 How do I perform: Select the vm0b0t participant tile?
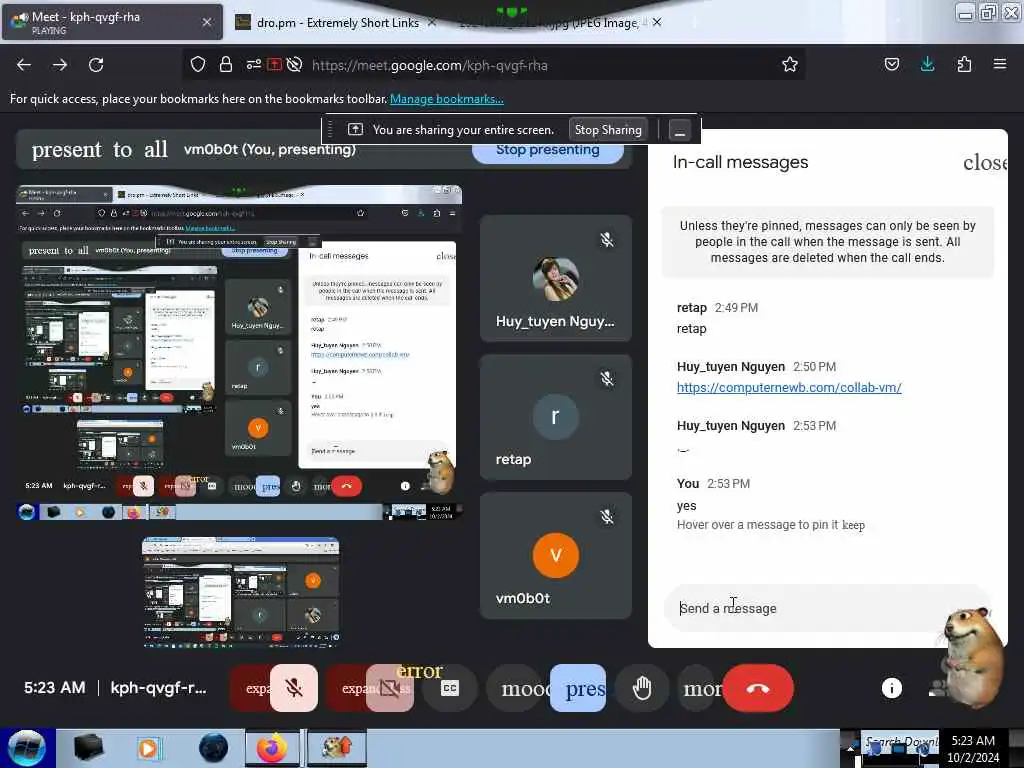click(556, 555)
